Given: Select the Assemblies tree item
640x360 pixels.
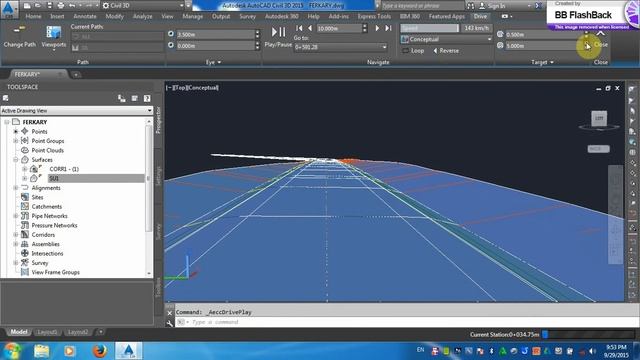Looking at the screenshot, I should [x=45, y=244].
